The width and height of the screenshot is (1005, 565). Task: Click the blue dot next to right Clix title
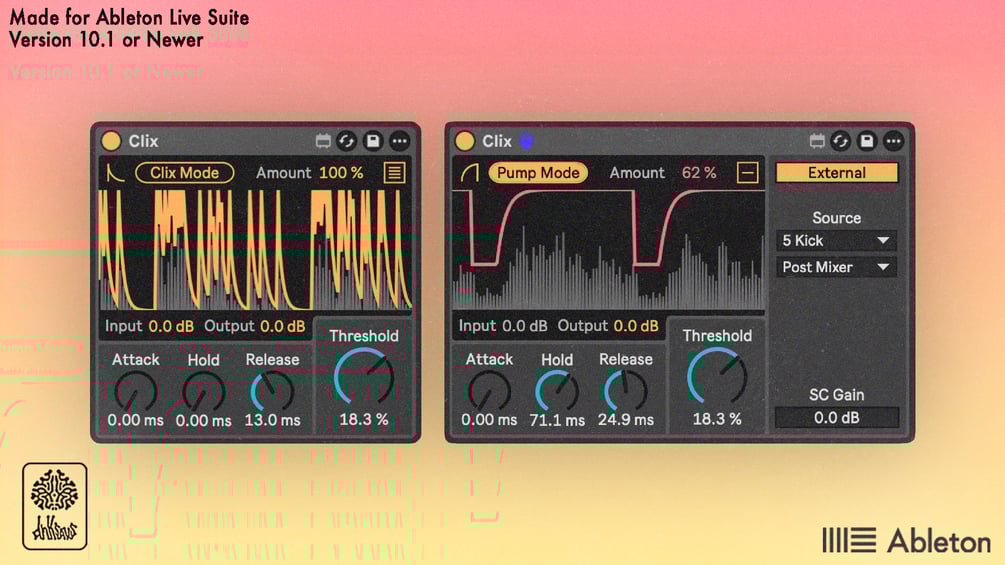pos(526,141)
